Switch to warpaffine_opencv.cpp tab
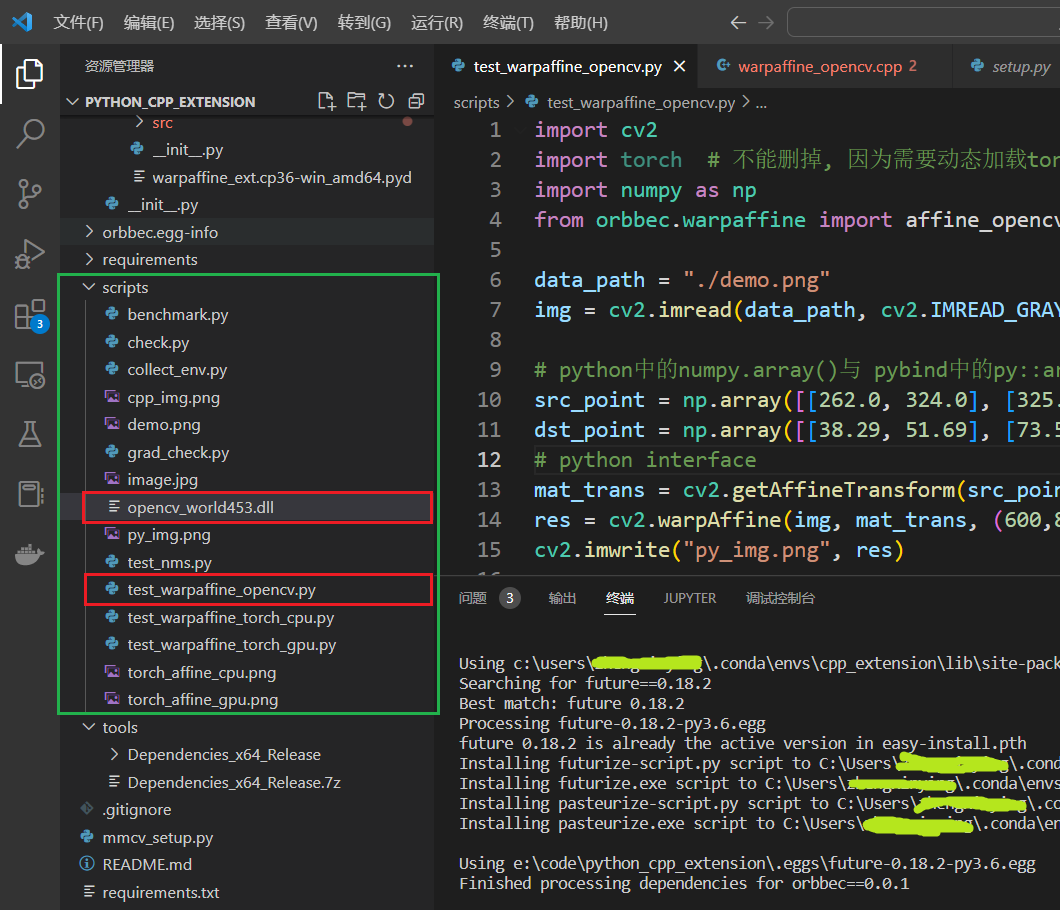The image size is (1060, 910). [x=819, y=67]
